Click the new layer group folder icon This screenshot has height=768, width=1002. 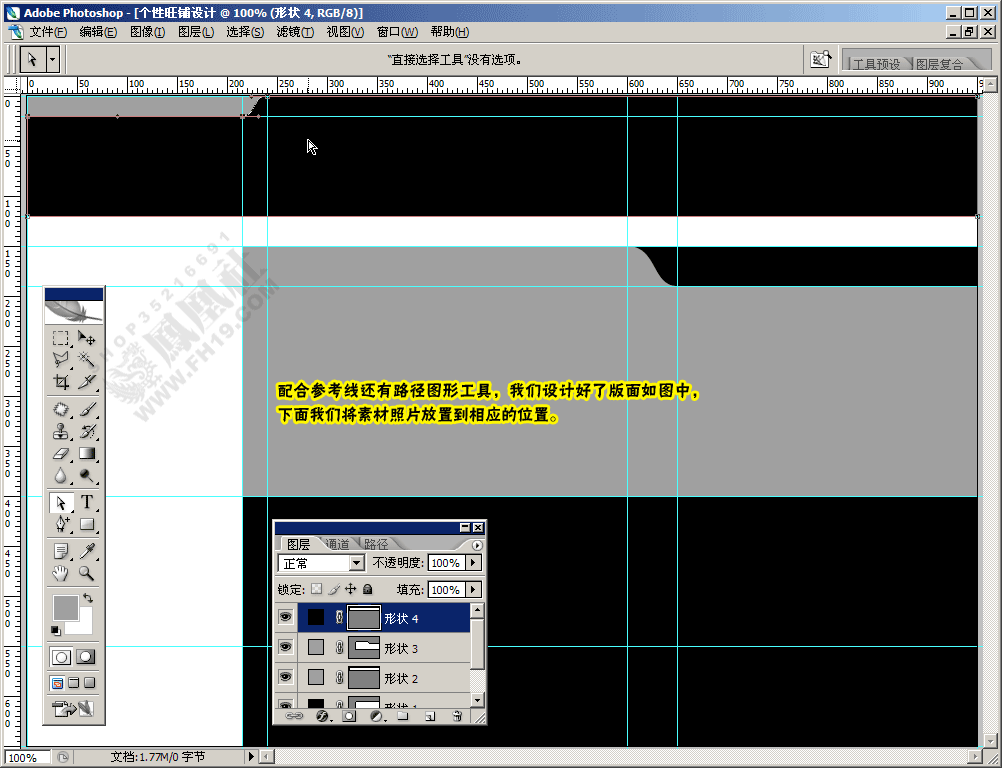(x=403, y=716)
